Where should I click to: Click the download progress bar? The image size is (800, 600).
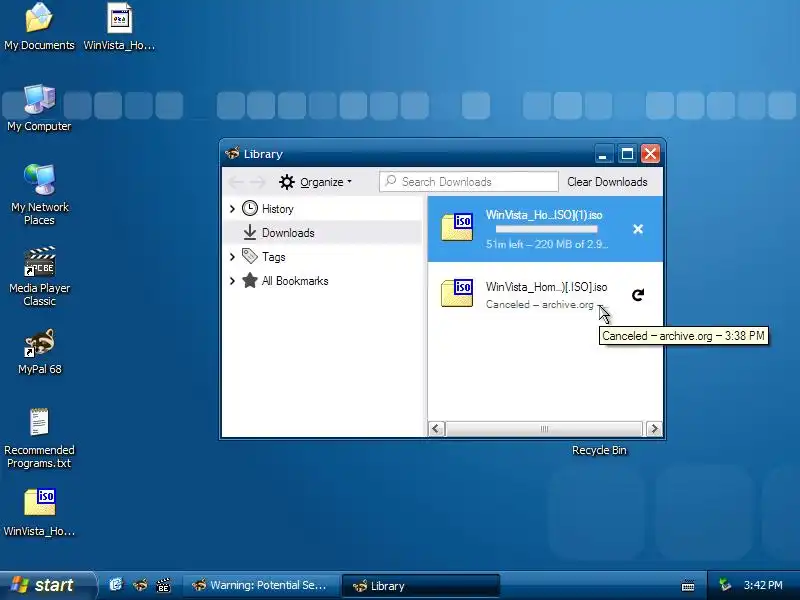coord(546,229)
